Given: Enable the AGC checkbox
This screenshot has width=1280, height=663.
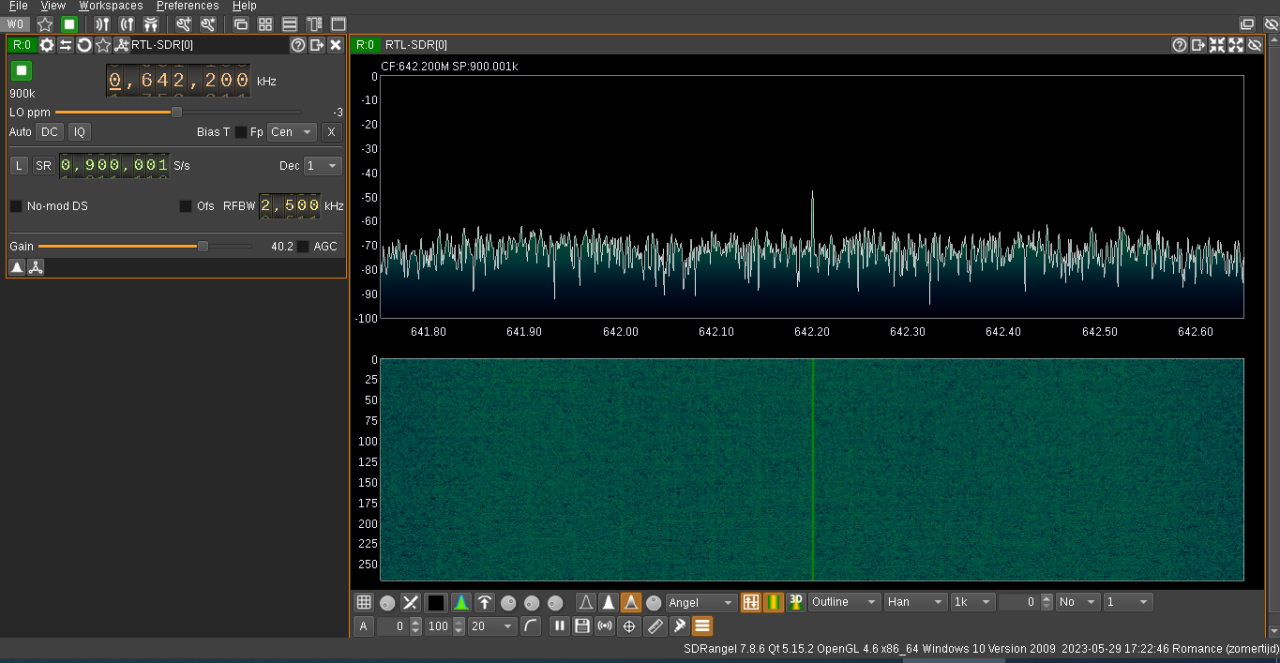Looking at the screenshot, I should pyautogui.click(x=303, y=246).
